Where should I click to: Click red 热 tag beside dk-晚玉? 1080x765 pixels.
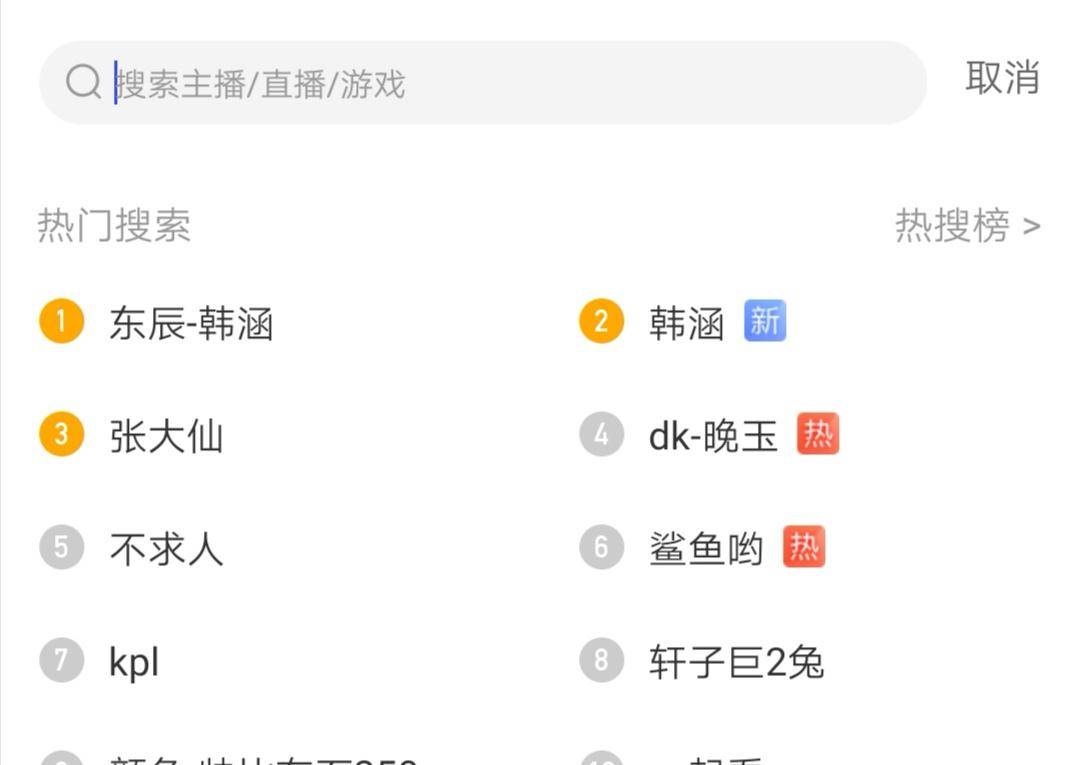point(818,435)
